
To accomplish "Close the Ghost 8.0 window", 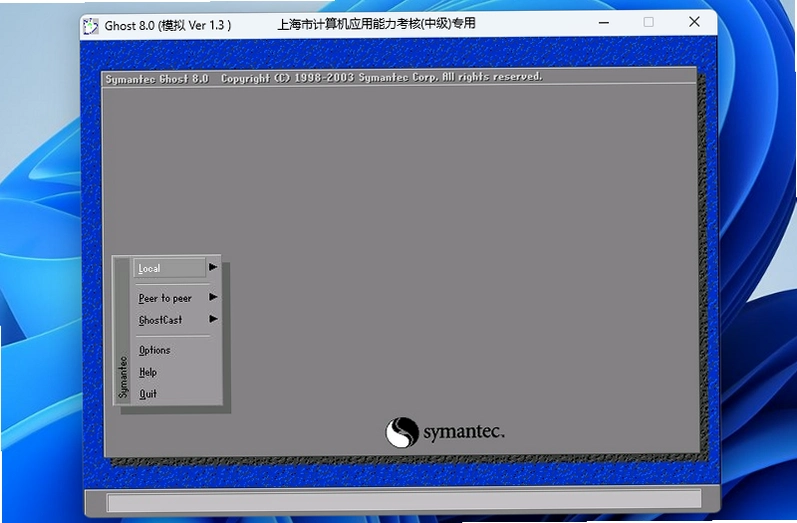I will point(694,22).
